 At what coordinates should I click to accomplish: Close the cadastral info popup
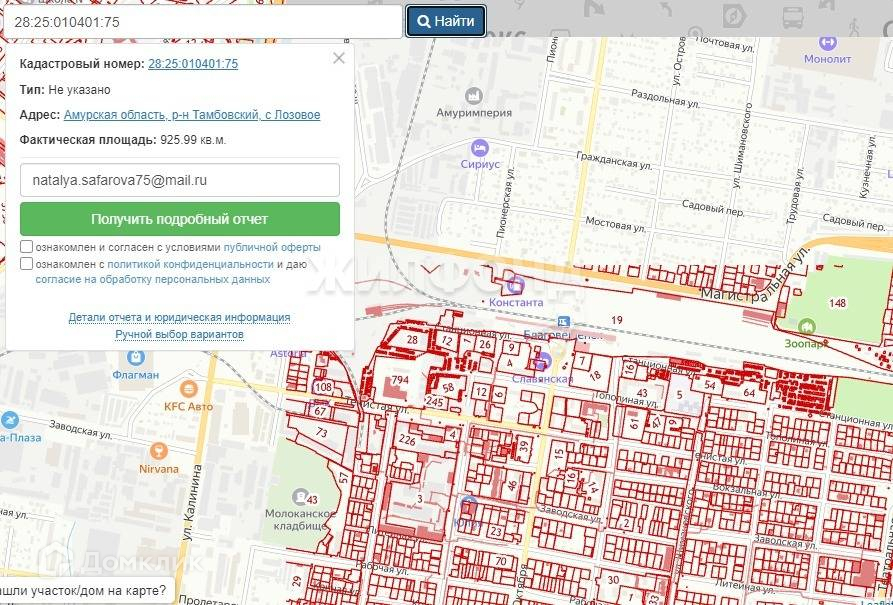coord(339,58)
